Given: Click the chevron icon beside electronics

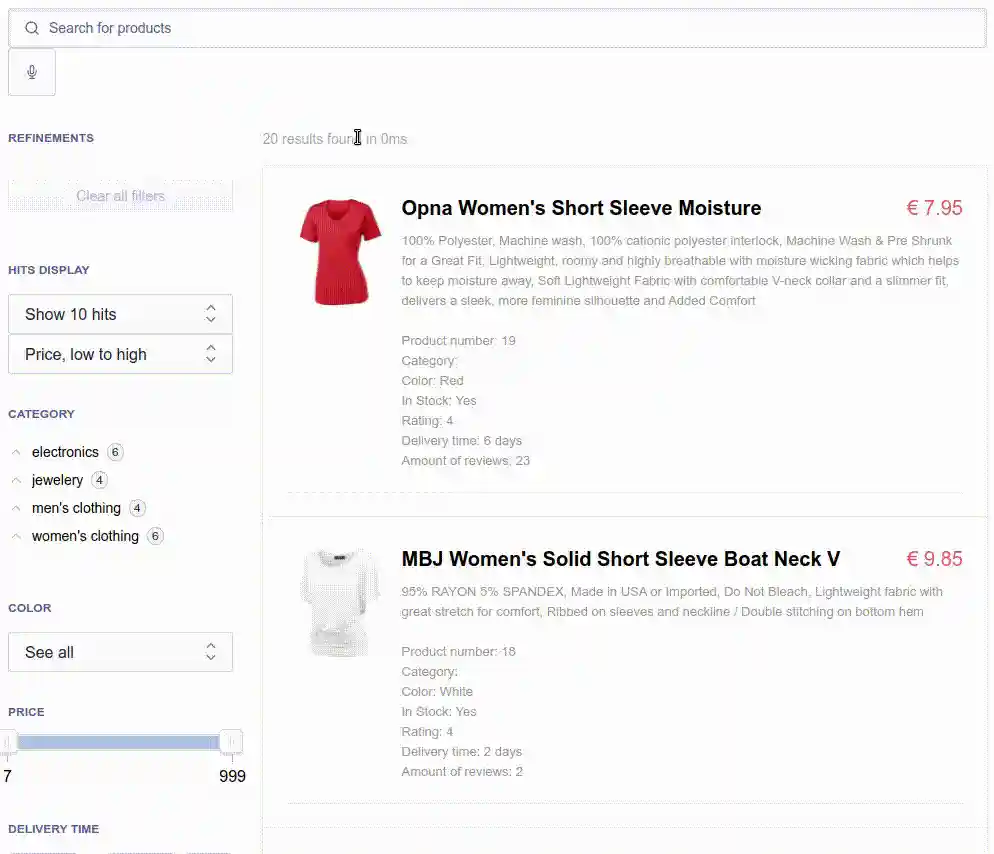Looking at the screenshot, I should [x=16, y=452].
